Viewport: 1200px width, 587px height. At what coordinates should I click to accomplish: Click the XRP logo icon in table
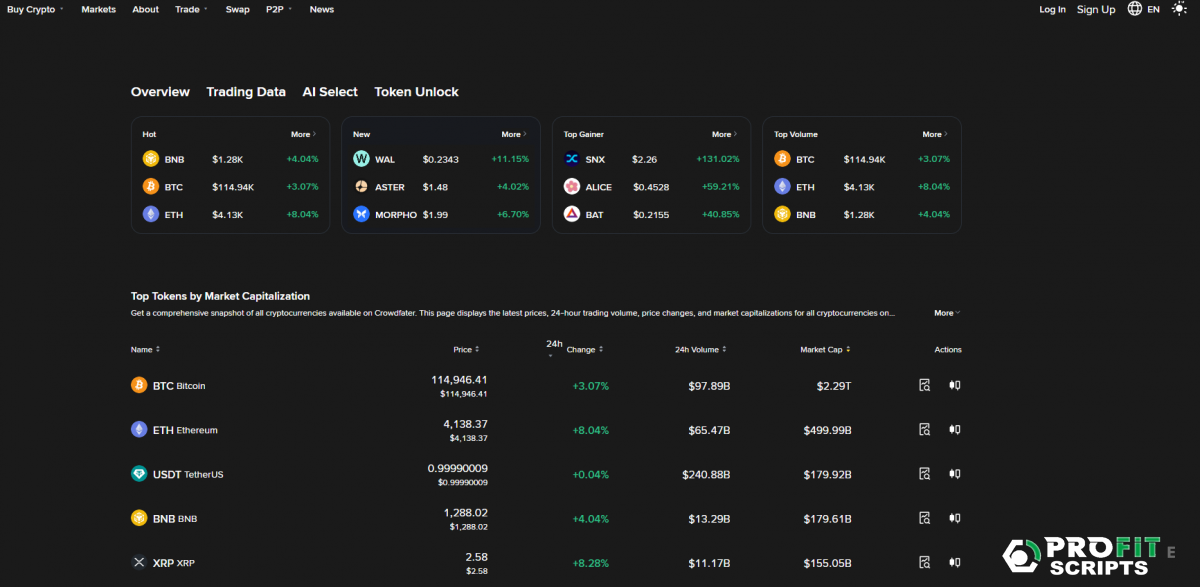click(x=139, y=563)
